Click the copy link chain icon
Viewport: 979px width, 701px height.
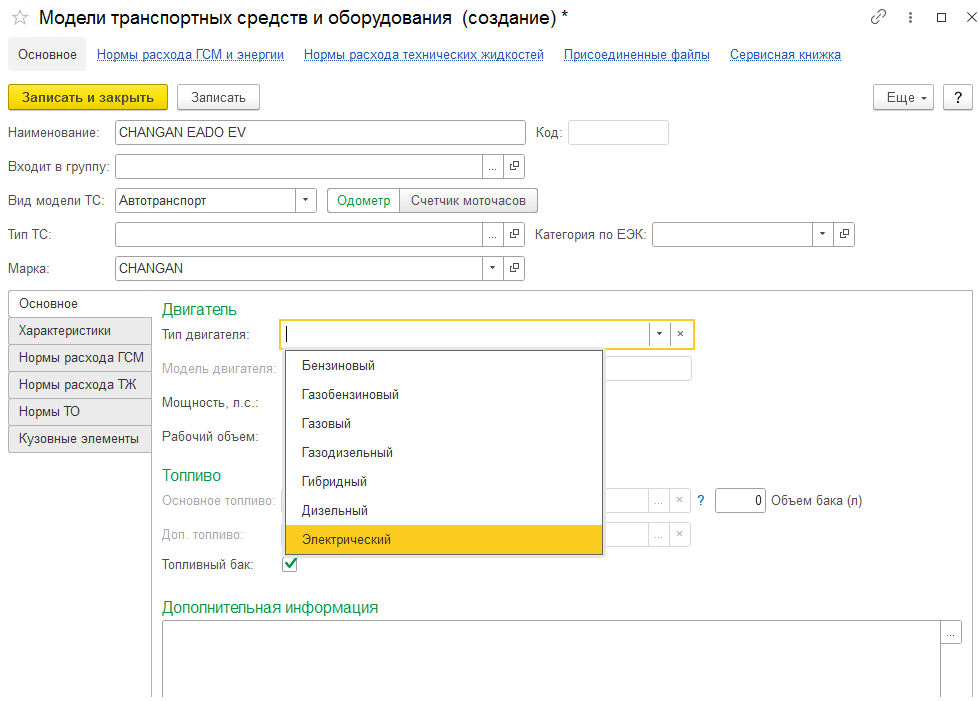point(879,17)
